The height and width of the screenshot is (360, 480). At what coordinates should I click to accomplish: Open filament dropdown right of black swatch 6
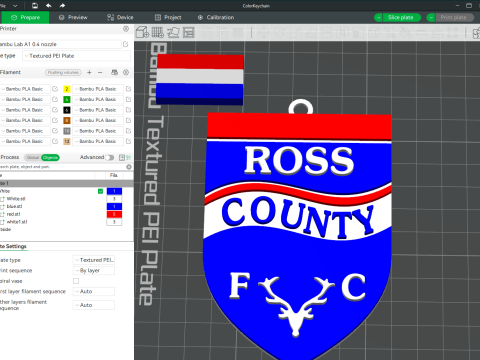point(98,110)
